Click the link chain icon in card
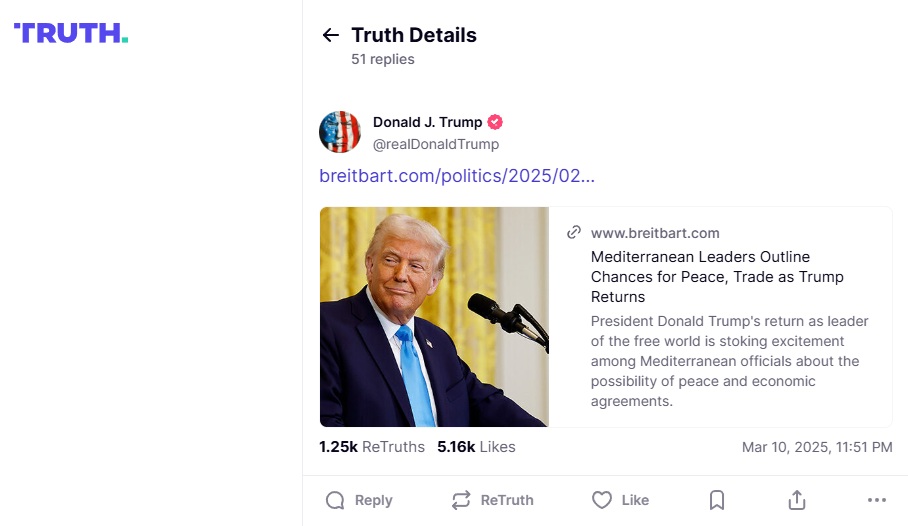Image resolution: width=908 pixels, height=526 pixels. [x=574, y=233]
